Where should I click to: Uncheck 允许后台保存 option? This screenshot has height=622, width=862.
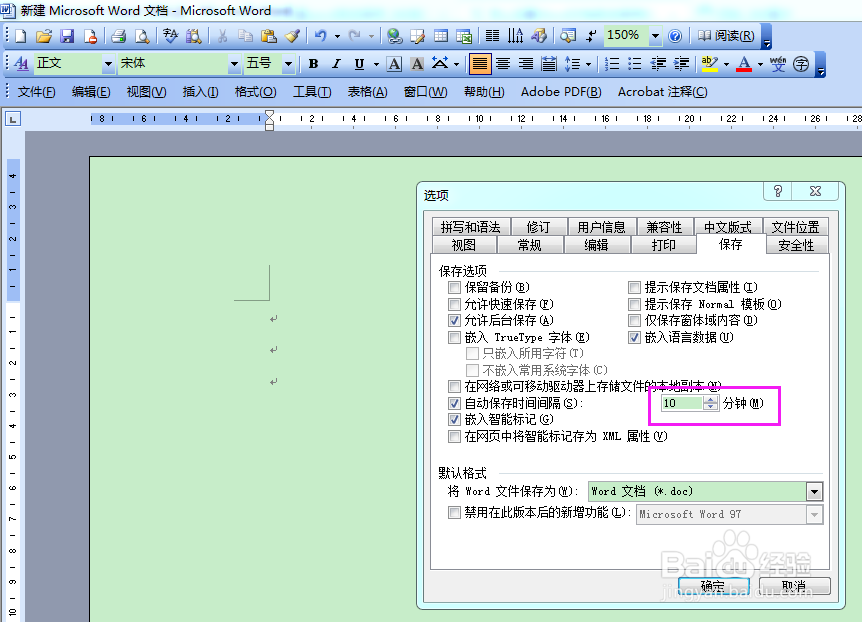coord(454,320)
